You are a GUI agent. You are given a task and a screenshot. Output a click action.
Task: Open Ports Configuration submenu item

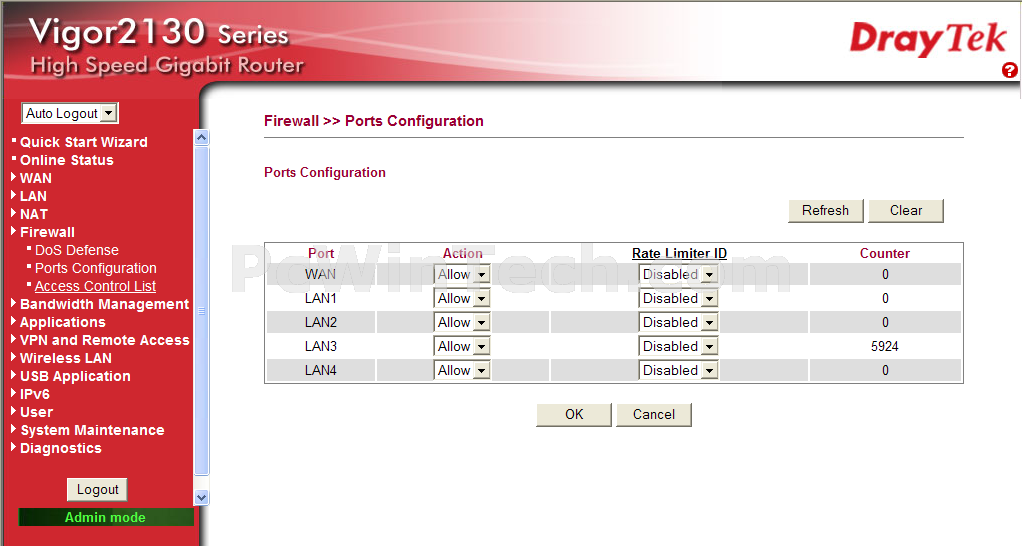pos(95,268)
